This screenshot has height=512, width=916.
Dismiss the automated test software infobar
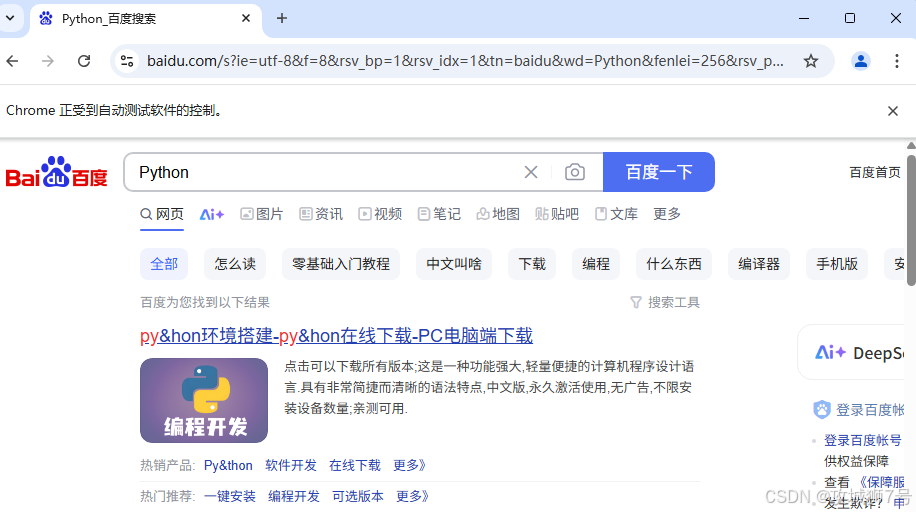[x=893, y=111]
